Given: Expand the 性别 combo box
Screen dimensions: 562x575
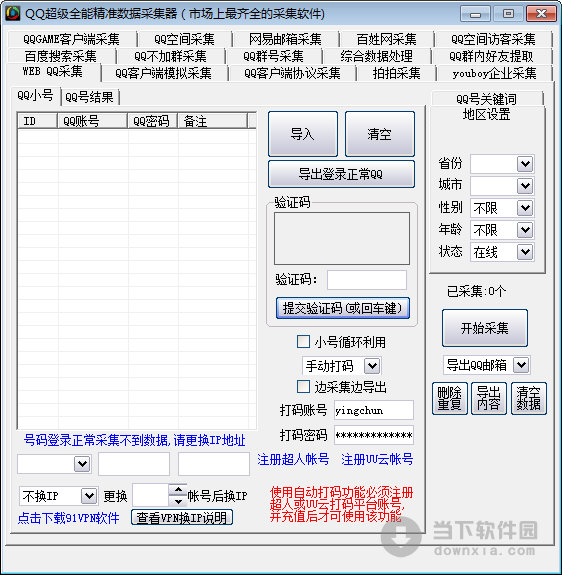Looking at the screenshot, I should pyautogui.click(x=525, y=208).
